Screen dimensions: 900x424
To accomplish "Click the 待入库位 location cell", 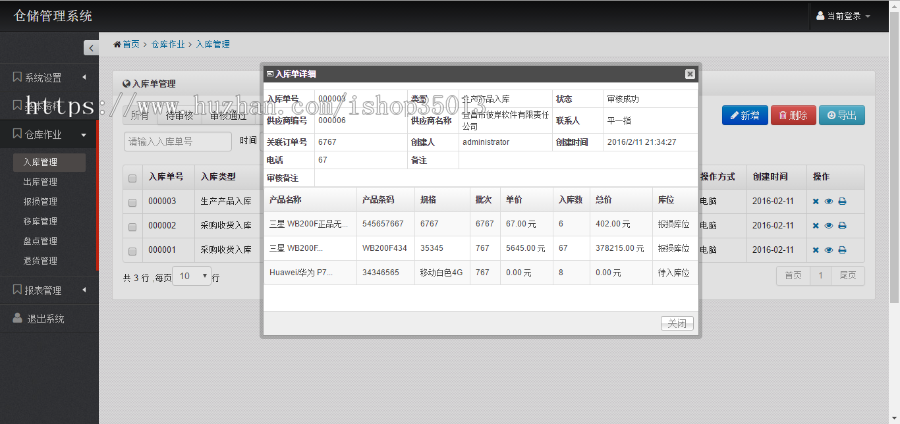I will coord(674,273).
